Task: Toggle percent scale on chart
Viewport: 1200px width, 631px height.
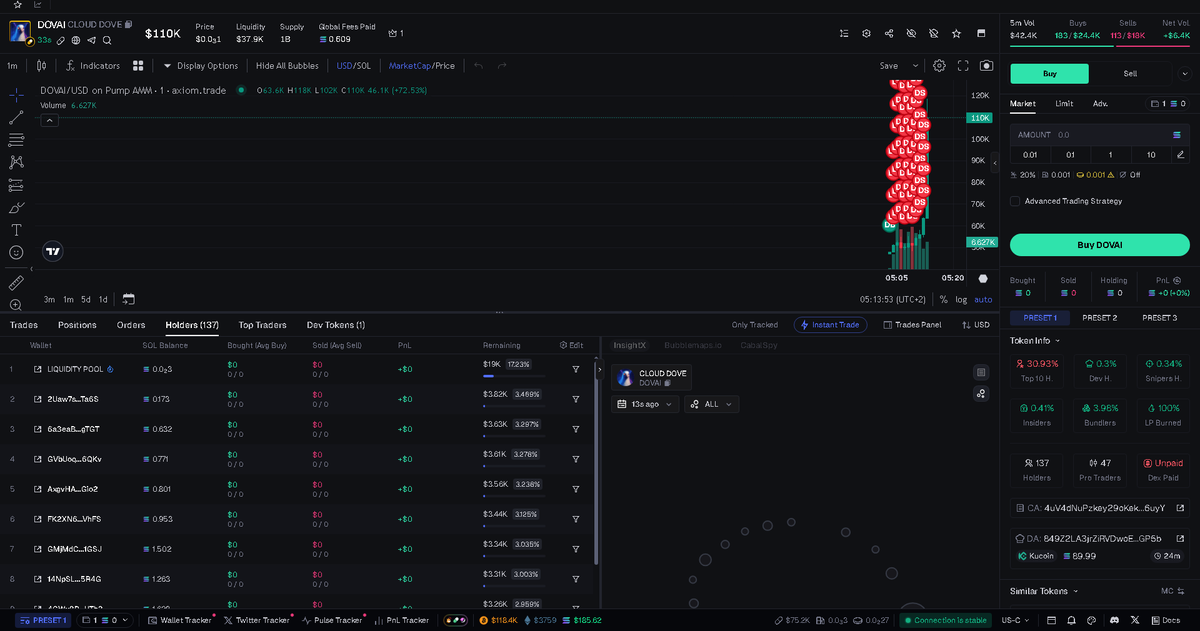Action: coord(943,299)
